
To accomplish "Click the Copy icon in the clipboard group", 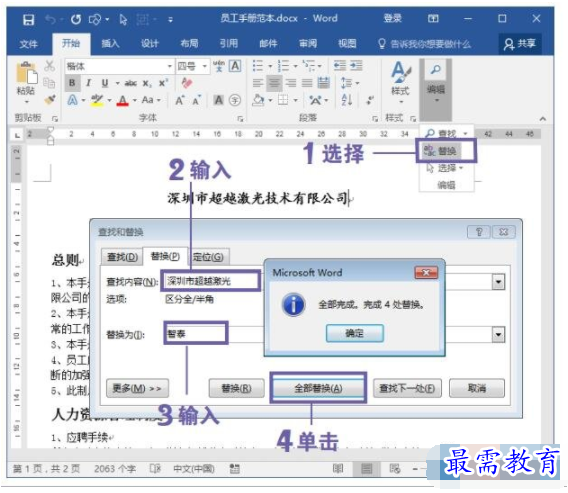I will [x=49, y=83].
